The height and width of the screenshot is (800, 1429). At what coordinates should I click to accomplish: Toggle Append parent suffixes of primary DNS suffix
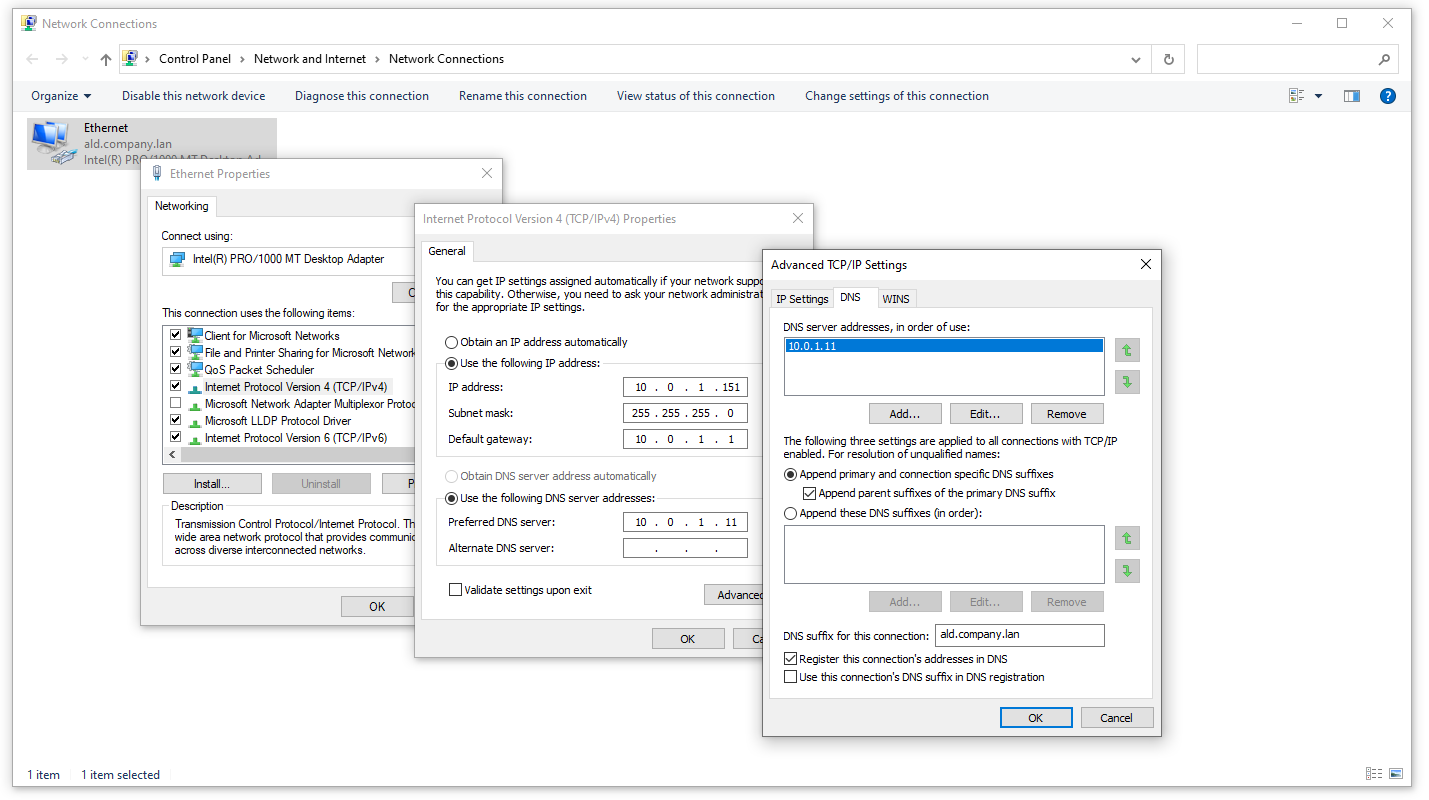[810, 493]
